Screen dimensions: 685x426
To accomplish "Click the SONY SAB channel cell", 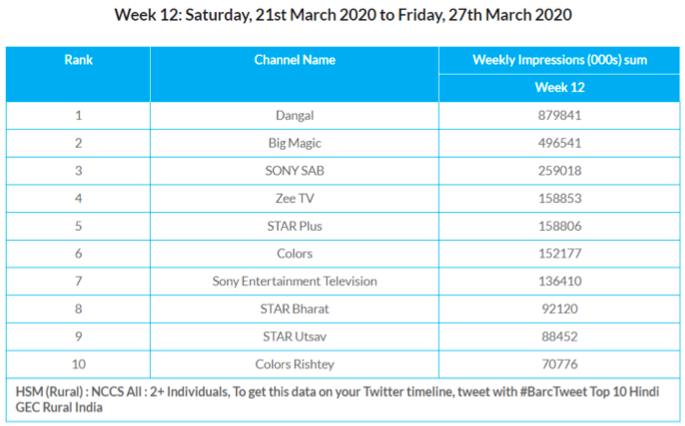I will [x=294, y=171].
